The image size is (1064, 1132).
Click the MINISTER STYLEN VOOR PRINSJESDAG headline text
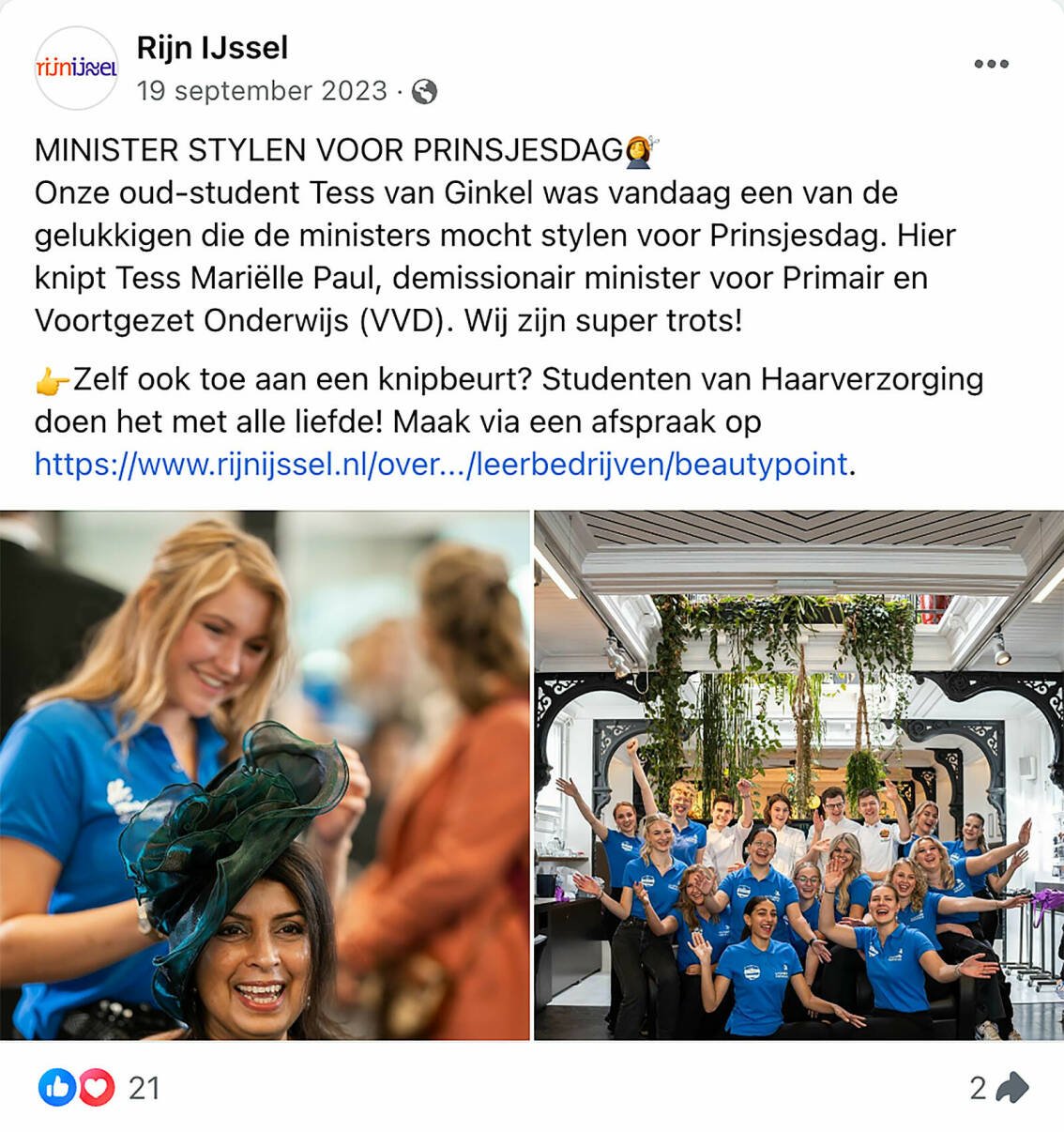pos(329,150)
